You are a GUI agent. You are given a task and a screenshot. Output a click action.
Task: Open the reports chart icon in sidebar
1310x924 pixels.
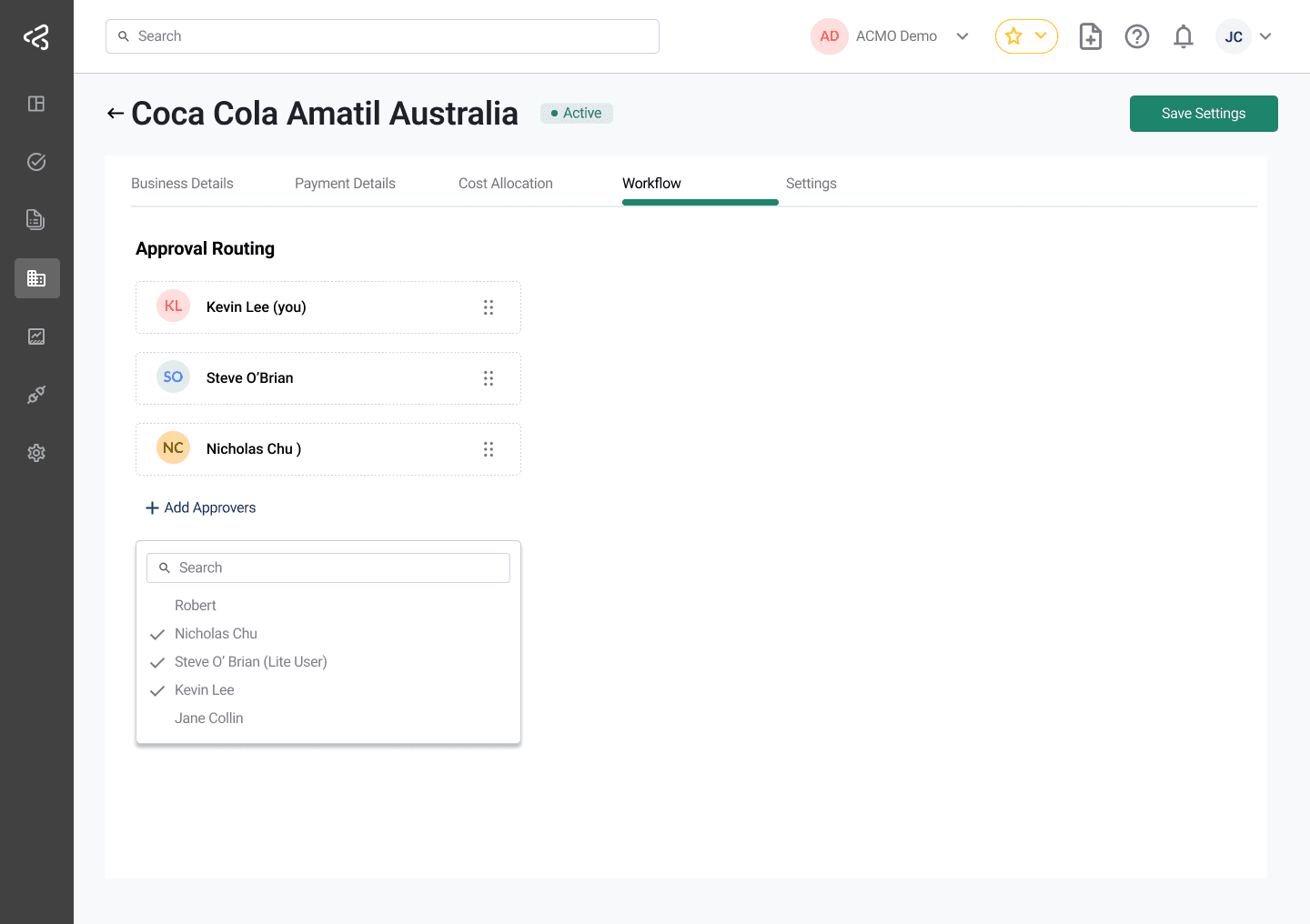point(36,336)
